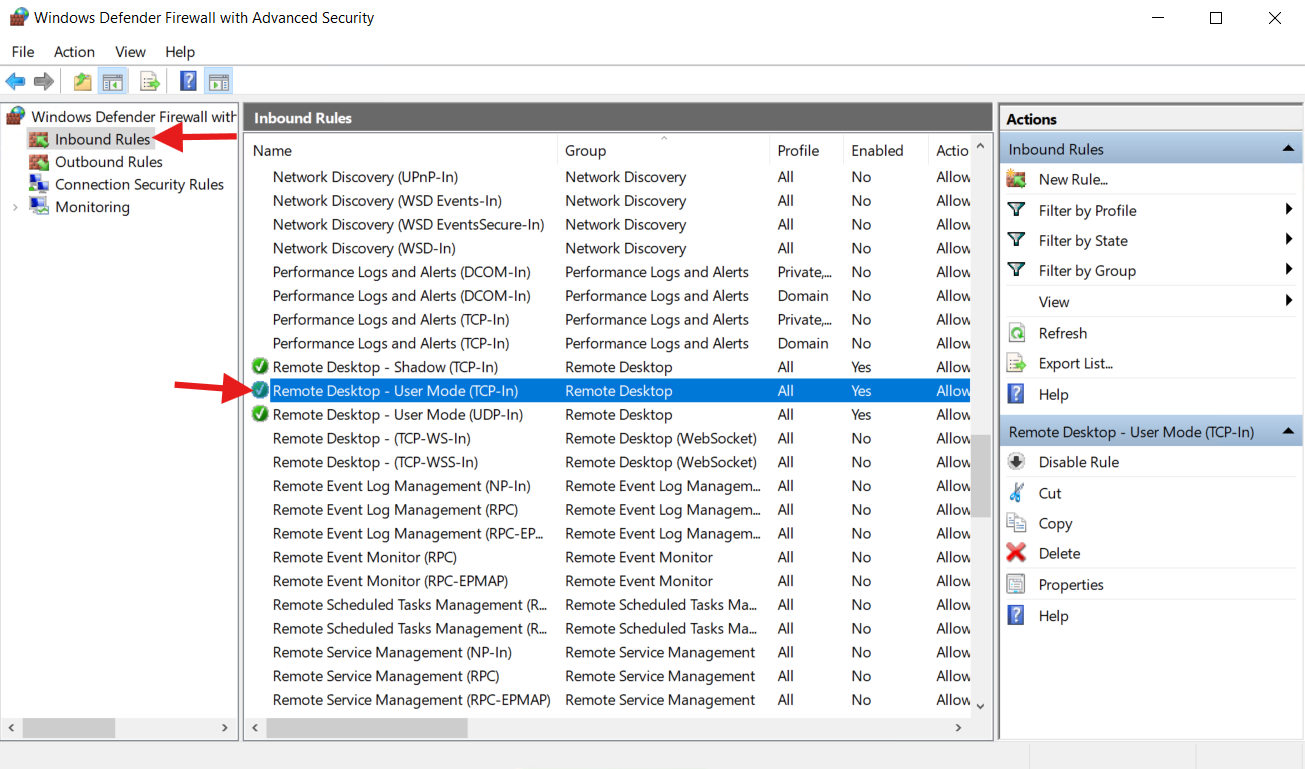Click the blue Help toolbar icon
This screenshot has height=769, width=1305.
188,81
